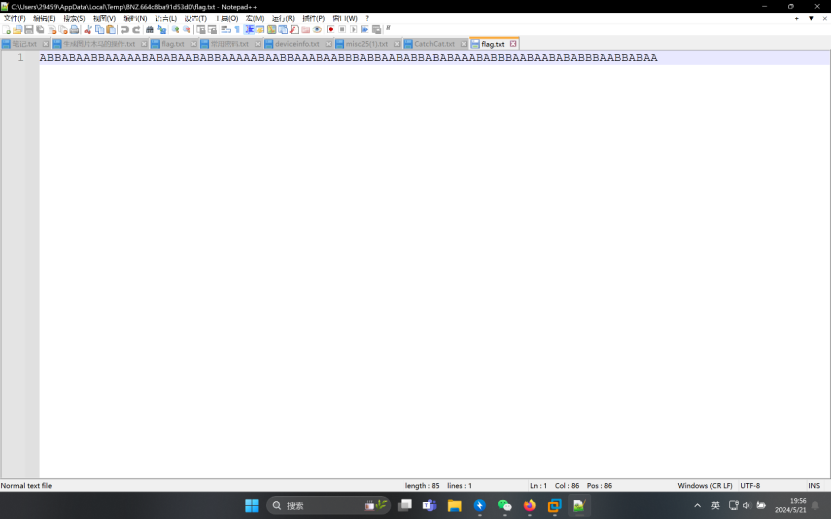Open the Windows (CR LF) line ending selector

705,486
